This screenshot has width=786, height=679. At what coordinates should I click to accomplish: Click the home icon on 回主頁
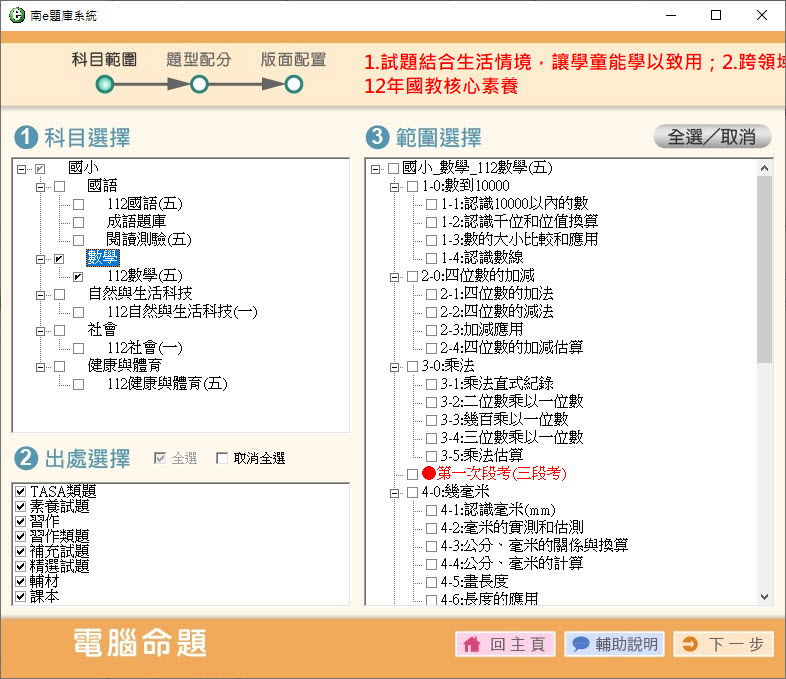click(471, 644)
